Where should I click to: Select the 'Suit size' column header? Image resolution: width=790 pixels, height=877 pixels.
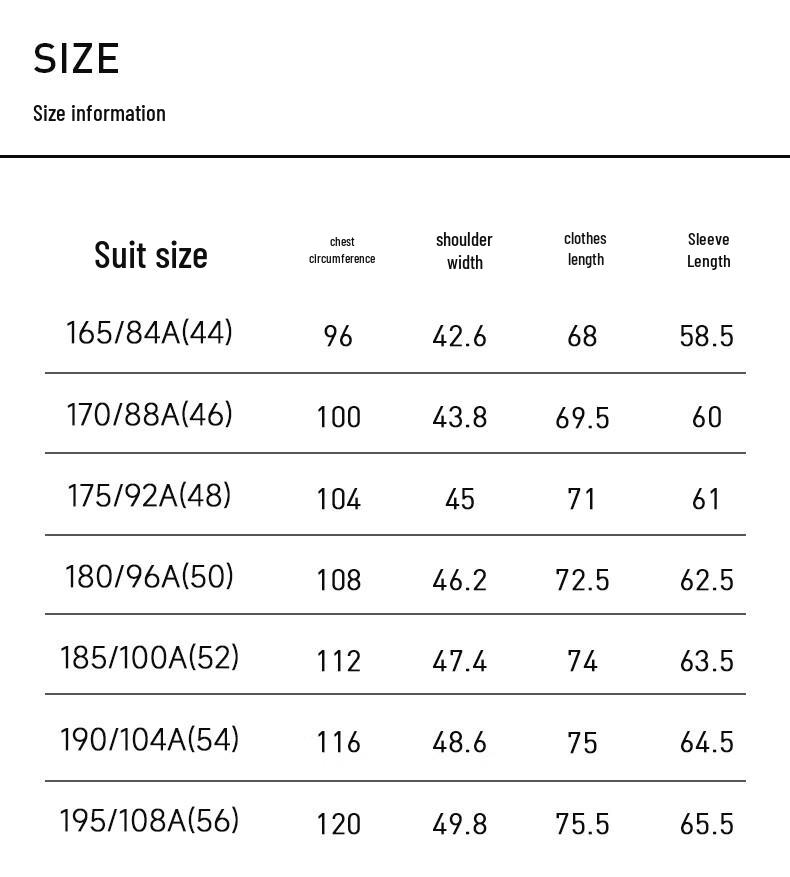pos(151,255)
